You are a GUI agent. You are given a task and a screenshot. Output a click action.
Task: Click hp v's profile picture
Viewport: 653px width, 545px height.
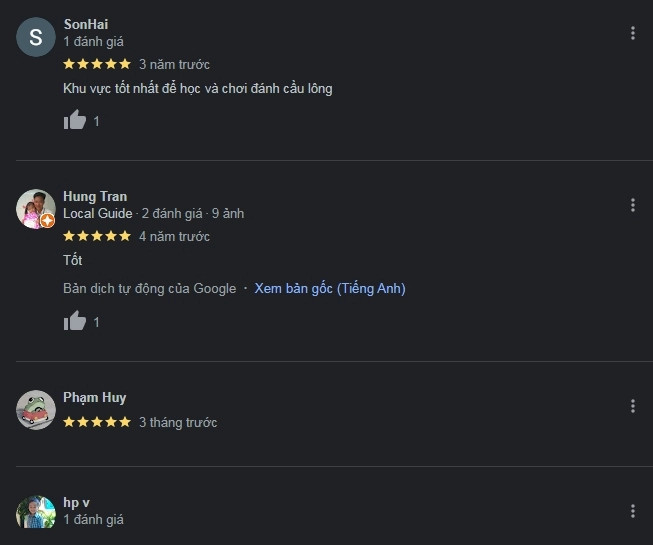coord(36,514)
